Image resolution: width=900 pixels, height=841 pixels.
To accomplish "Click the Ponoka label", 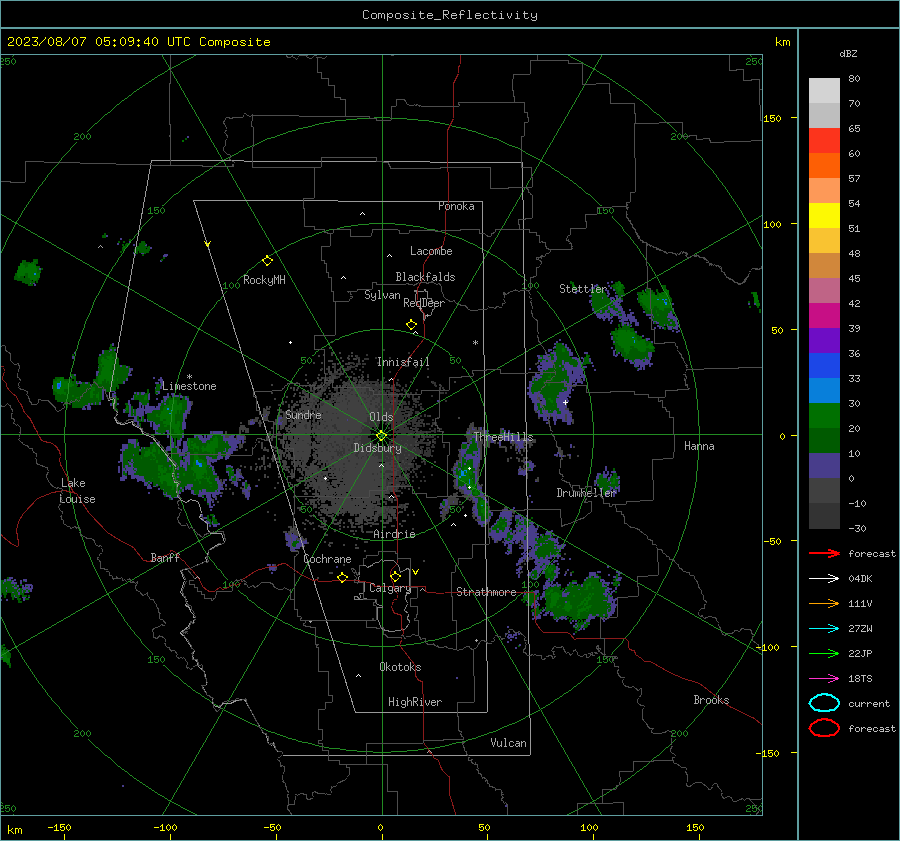I will [x=456, y=206].
